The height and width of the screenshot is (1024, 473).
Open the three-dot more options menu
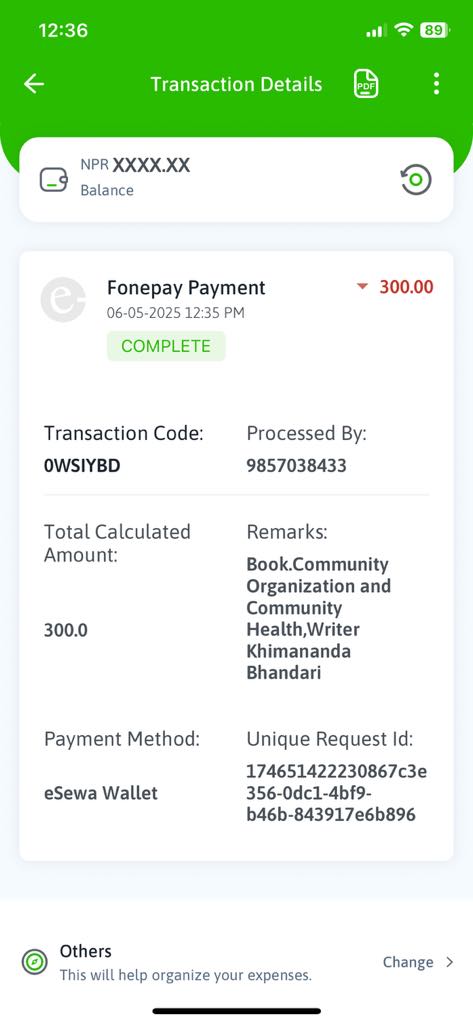[x=436, y=84]
